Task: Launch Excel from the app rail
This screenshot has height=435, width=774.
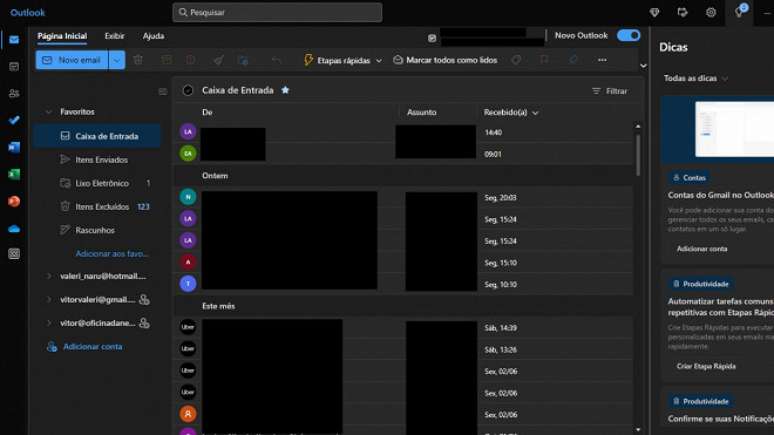Action: coord(14,174)
